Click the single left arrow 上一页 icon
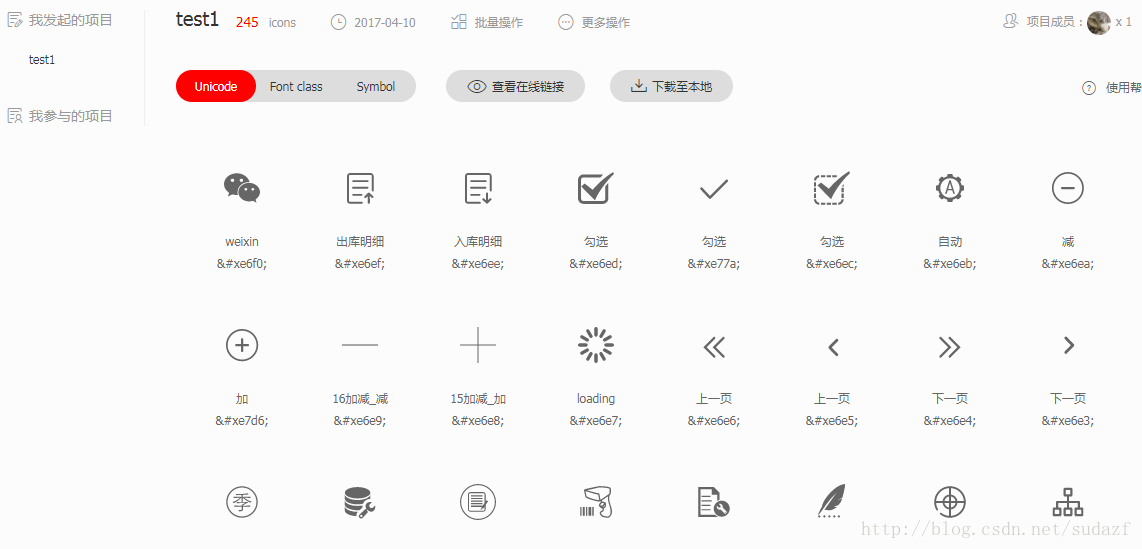1142x549 pixels. (x=833, y=348)
